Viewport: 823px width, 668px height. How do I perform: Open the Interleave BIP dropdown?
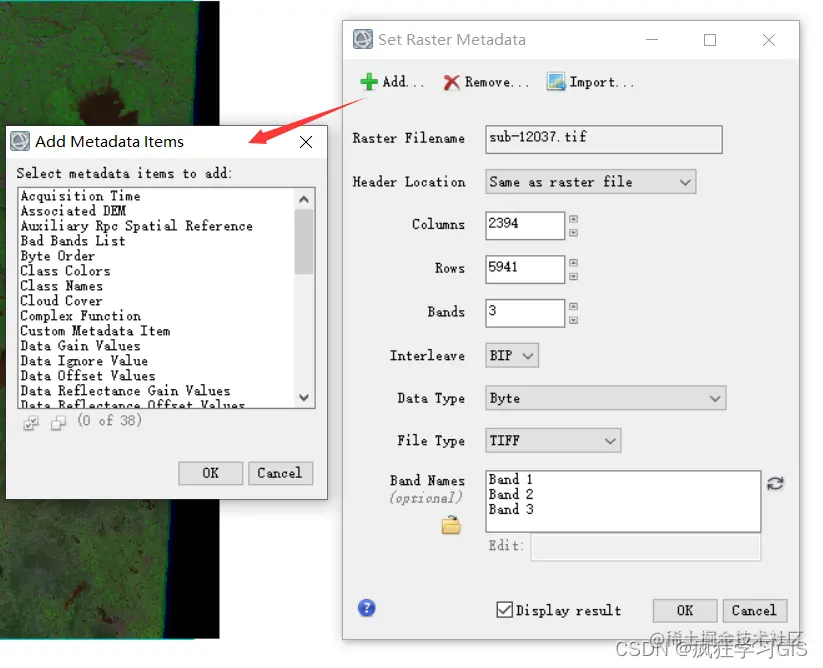pyautogui.click(x=512, y=355)
